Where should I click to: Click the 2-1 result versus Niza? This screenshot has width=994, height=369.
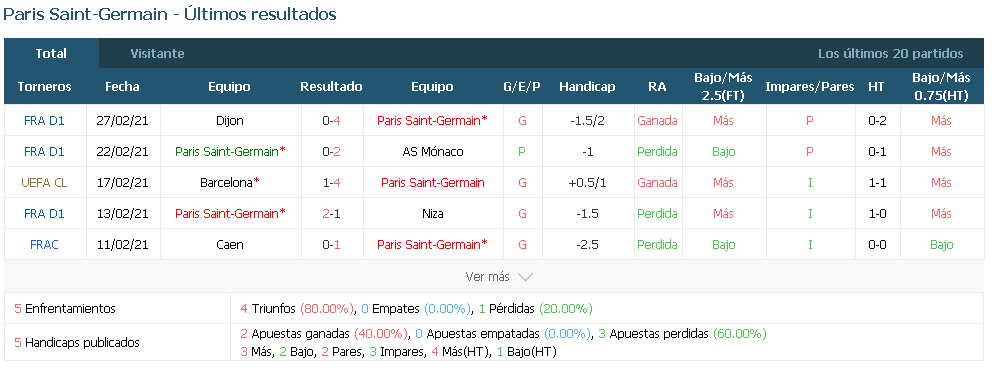point(331,214)
